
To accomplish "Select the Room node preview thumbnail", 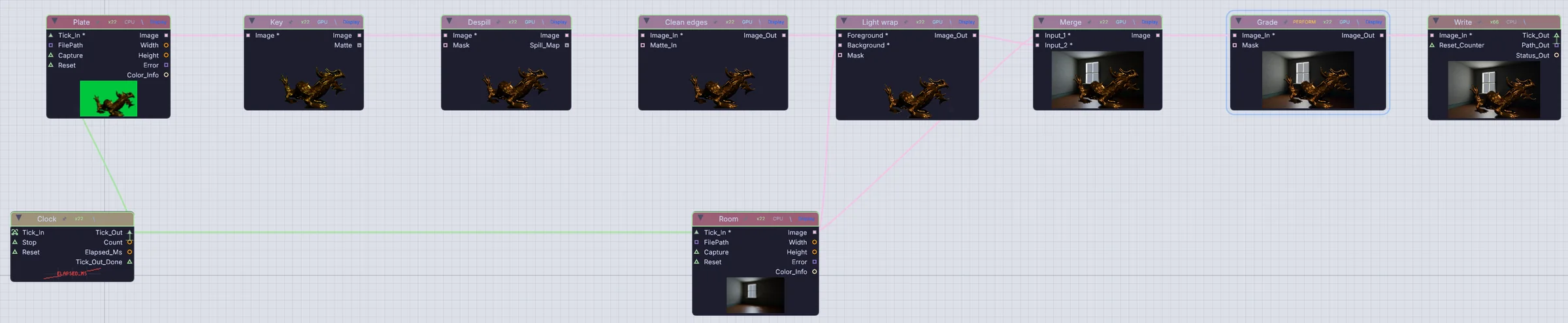I will click(755, 296).
